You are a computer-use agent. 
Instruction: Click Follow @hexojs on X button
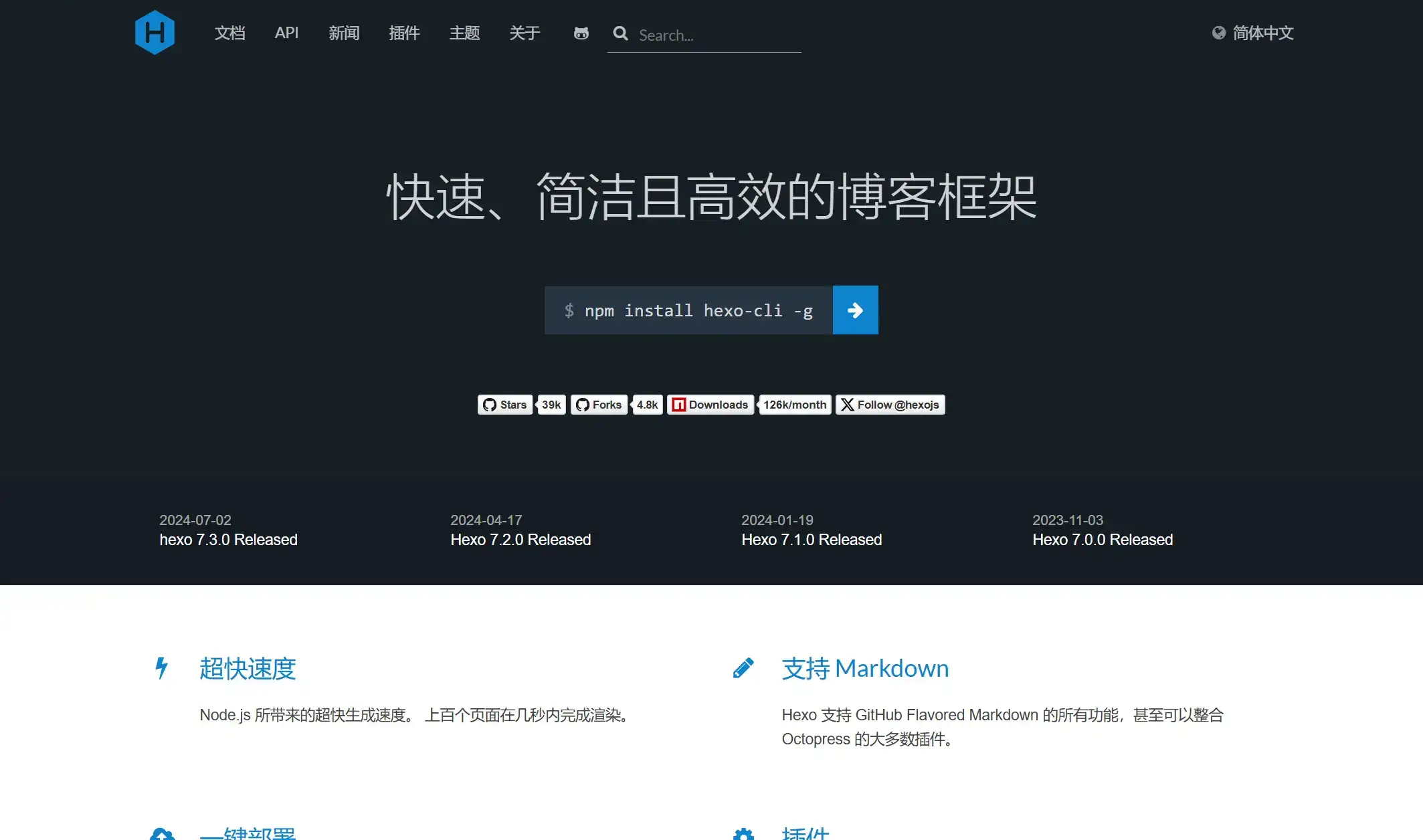[x=890, y=405]
